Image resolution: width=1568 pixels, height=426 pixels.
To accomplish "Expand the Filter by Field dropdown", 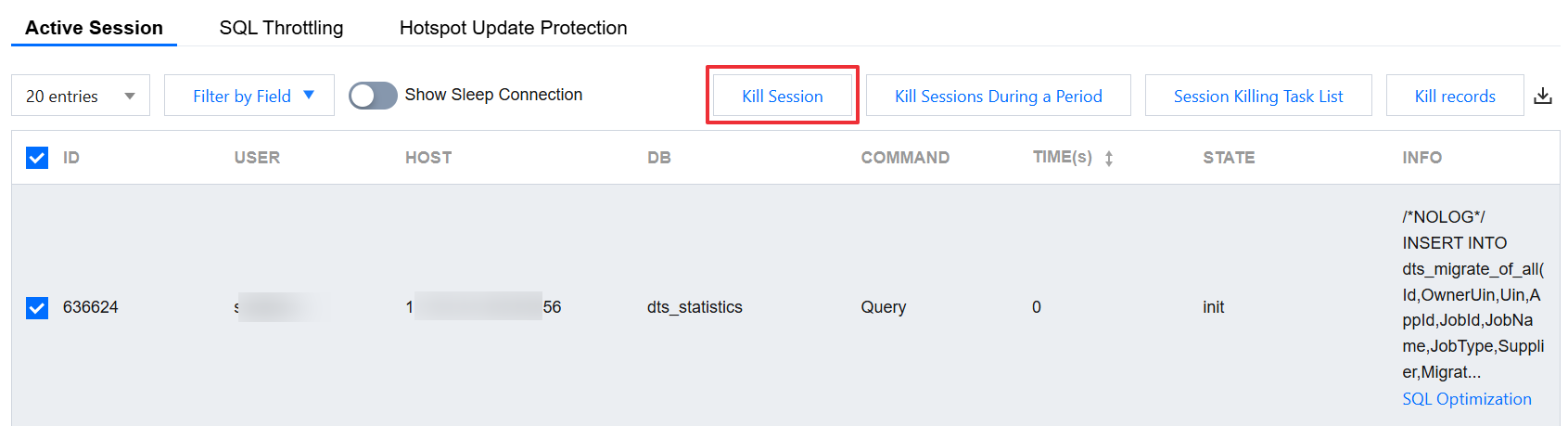I will pos(249,96).
